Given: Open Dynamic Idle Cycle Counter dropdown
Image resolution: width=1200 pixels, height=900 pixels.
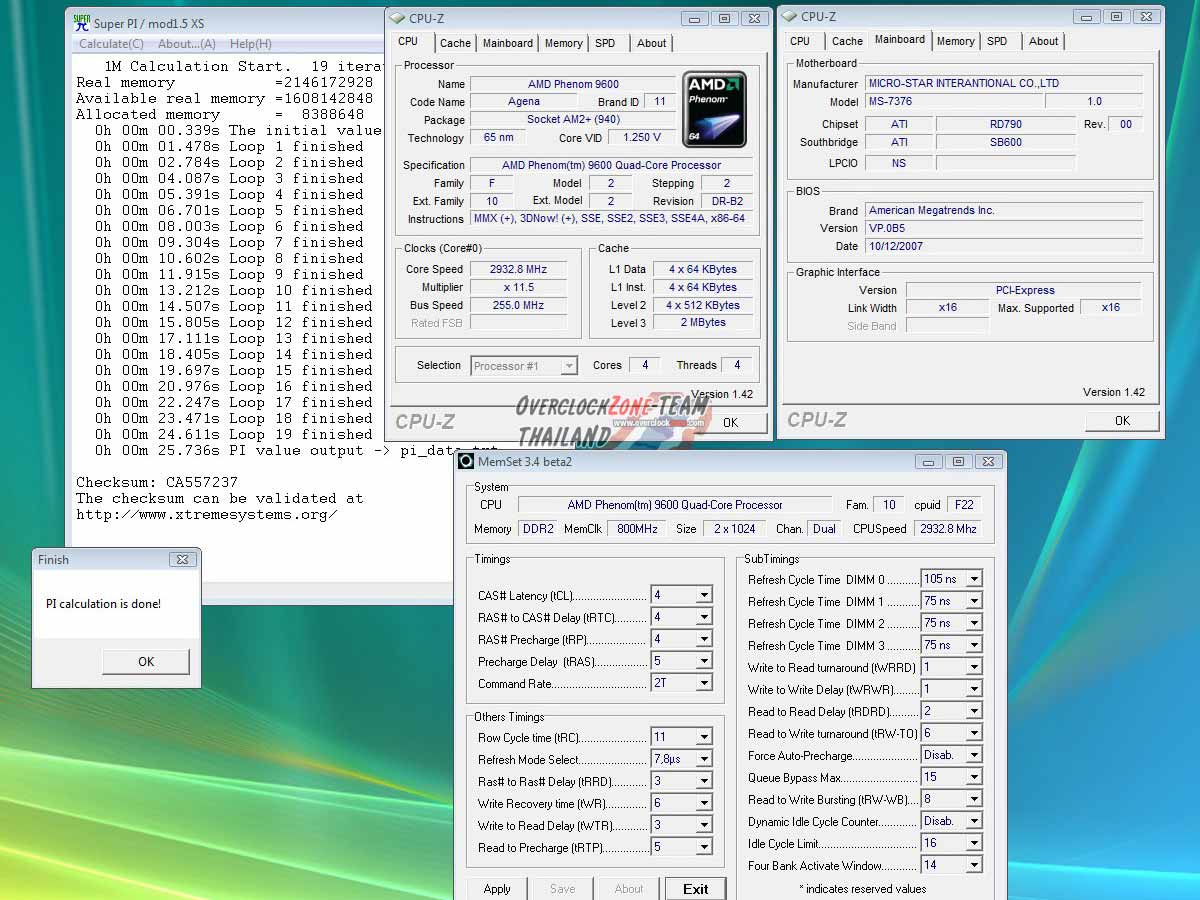Looking at the screenshot, I should point(974,821).
